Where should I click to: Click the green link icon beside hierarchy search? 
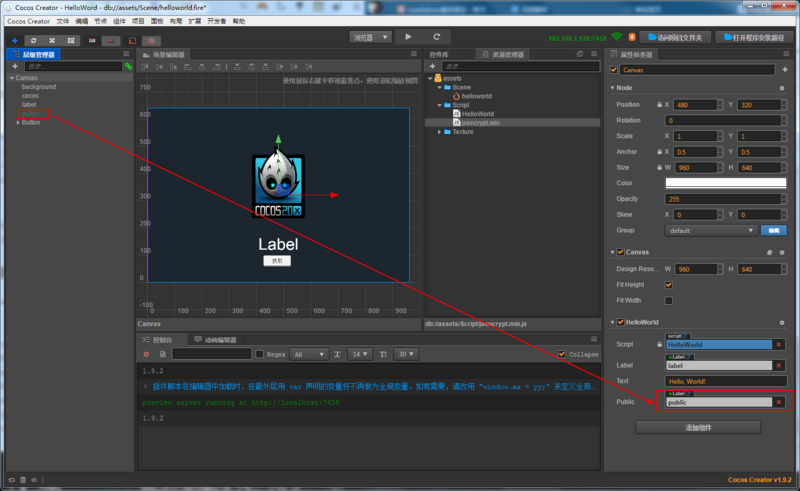(x=129, y=66)
